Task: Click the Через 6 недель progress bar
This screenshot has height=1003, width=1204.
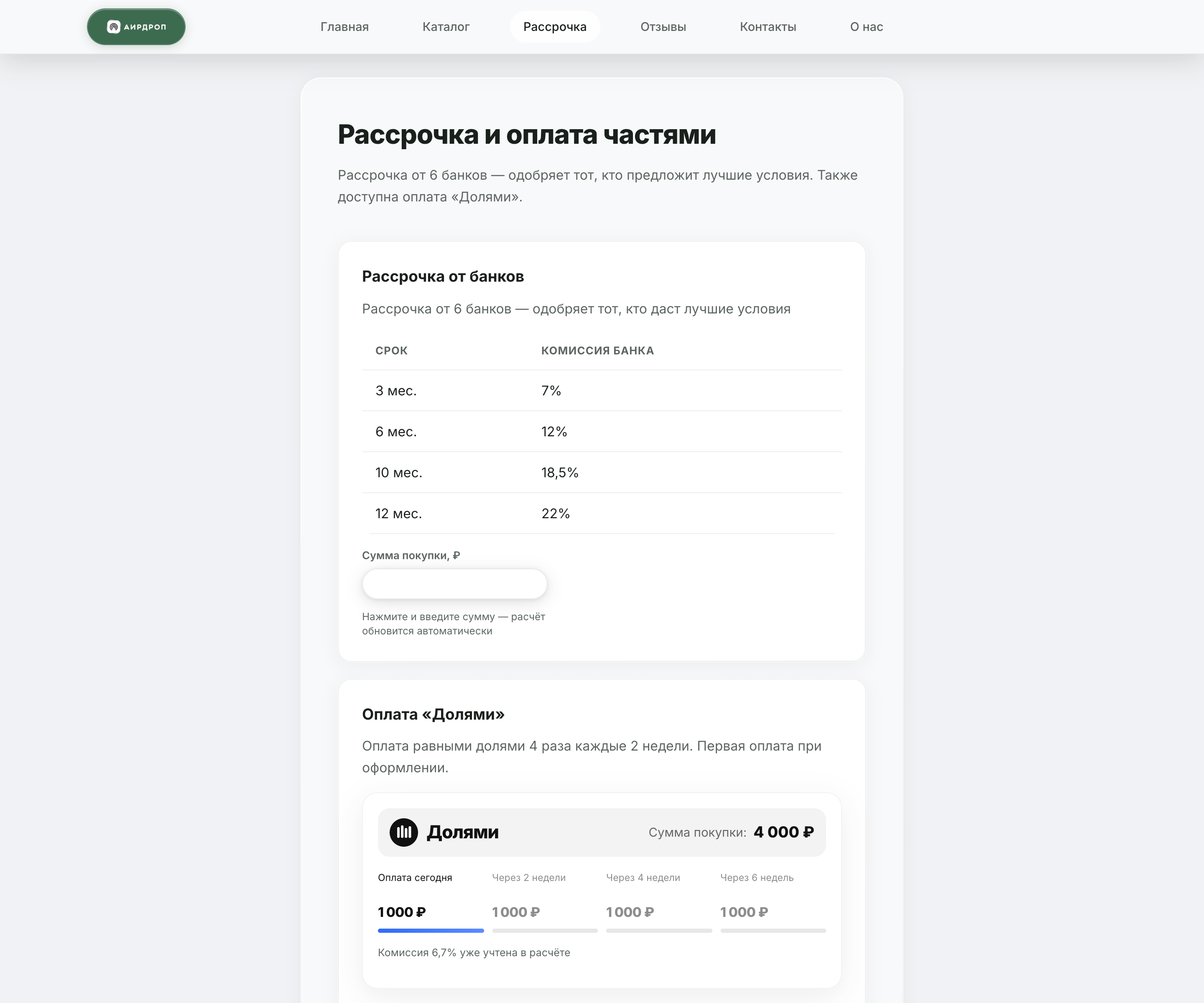Action: pyautogui.click(x=773, y=931)
